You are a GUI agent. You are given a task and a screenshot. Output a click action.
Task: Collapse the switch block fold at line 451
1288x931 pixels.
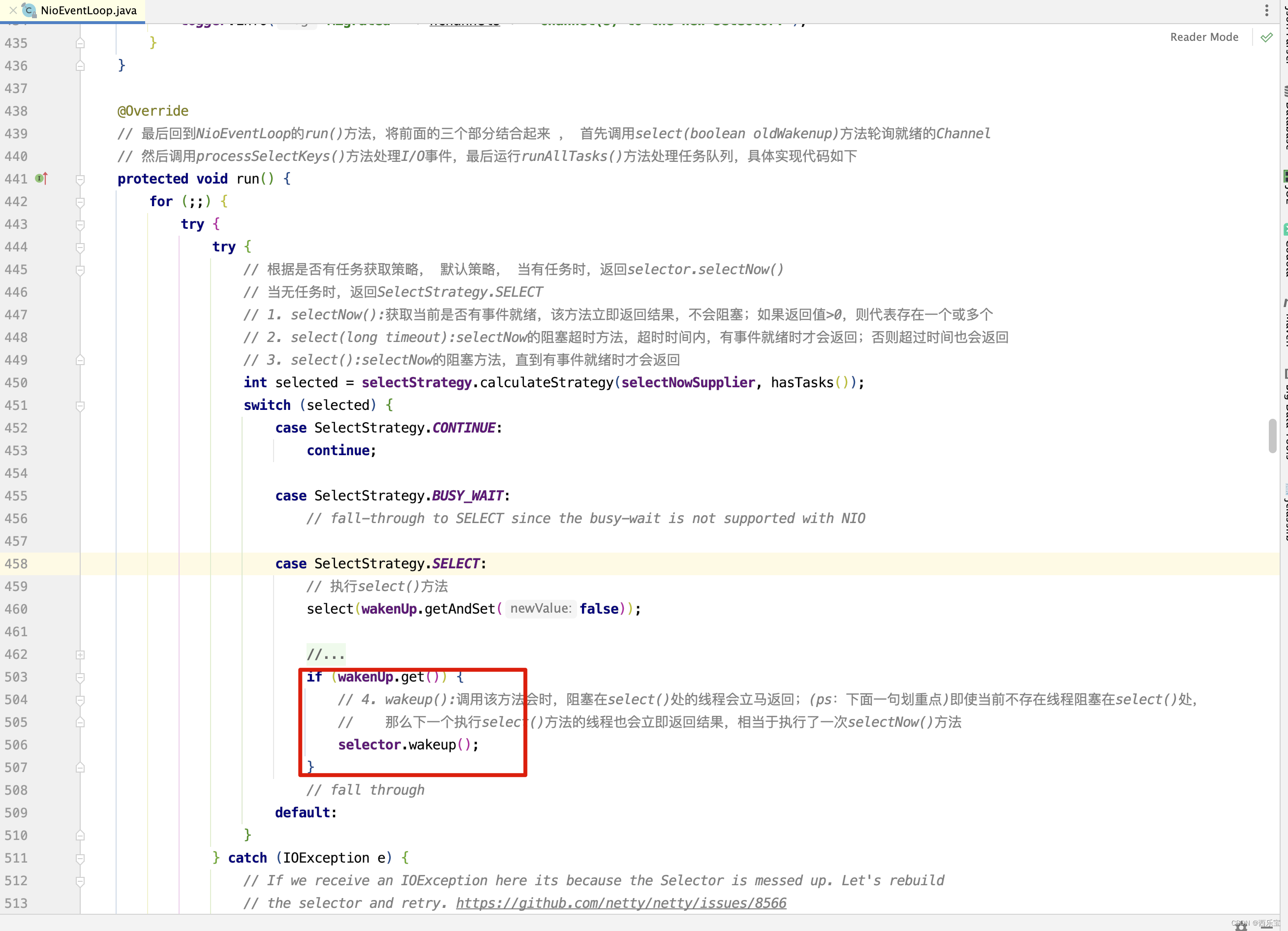pyautogui.click(x=80, y=405)
